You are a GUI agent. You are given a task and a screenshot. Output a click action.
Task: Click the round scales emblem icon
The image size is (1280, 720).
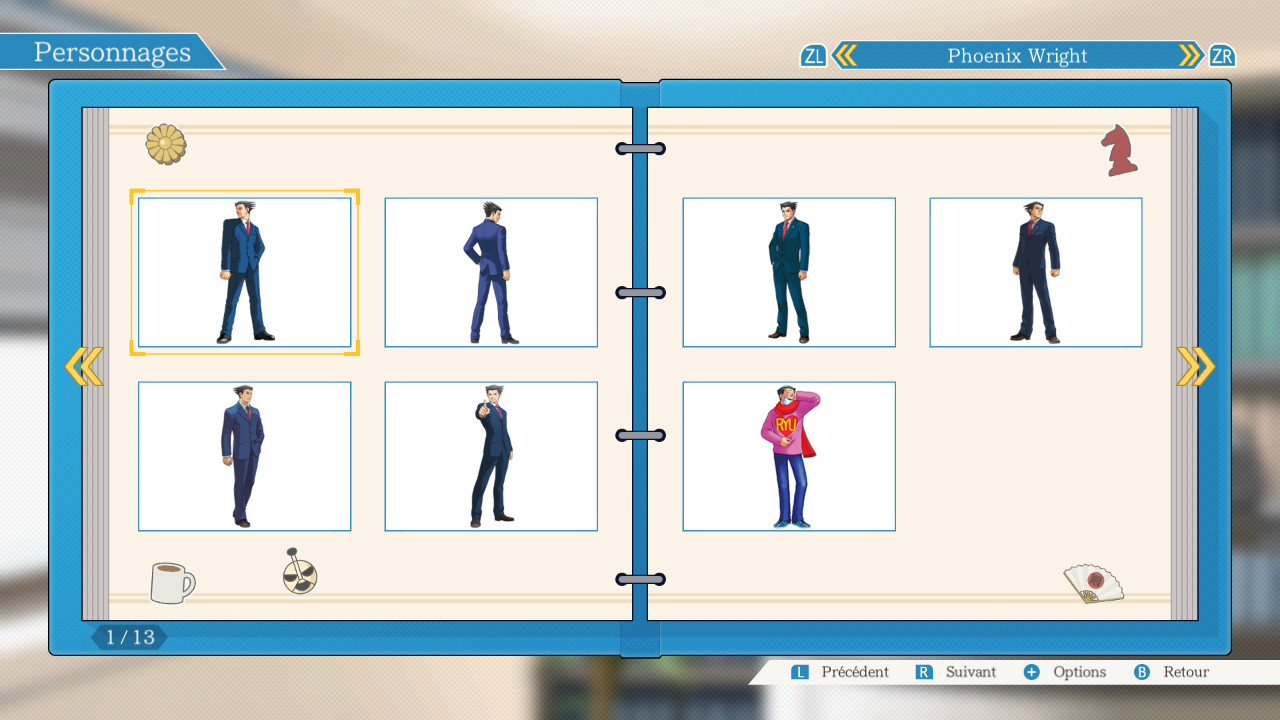(x=299, y=572)
